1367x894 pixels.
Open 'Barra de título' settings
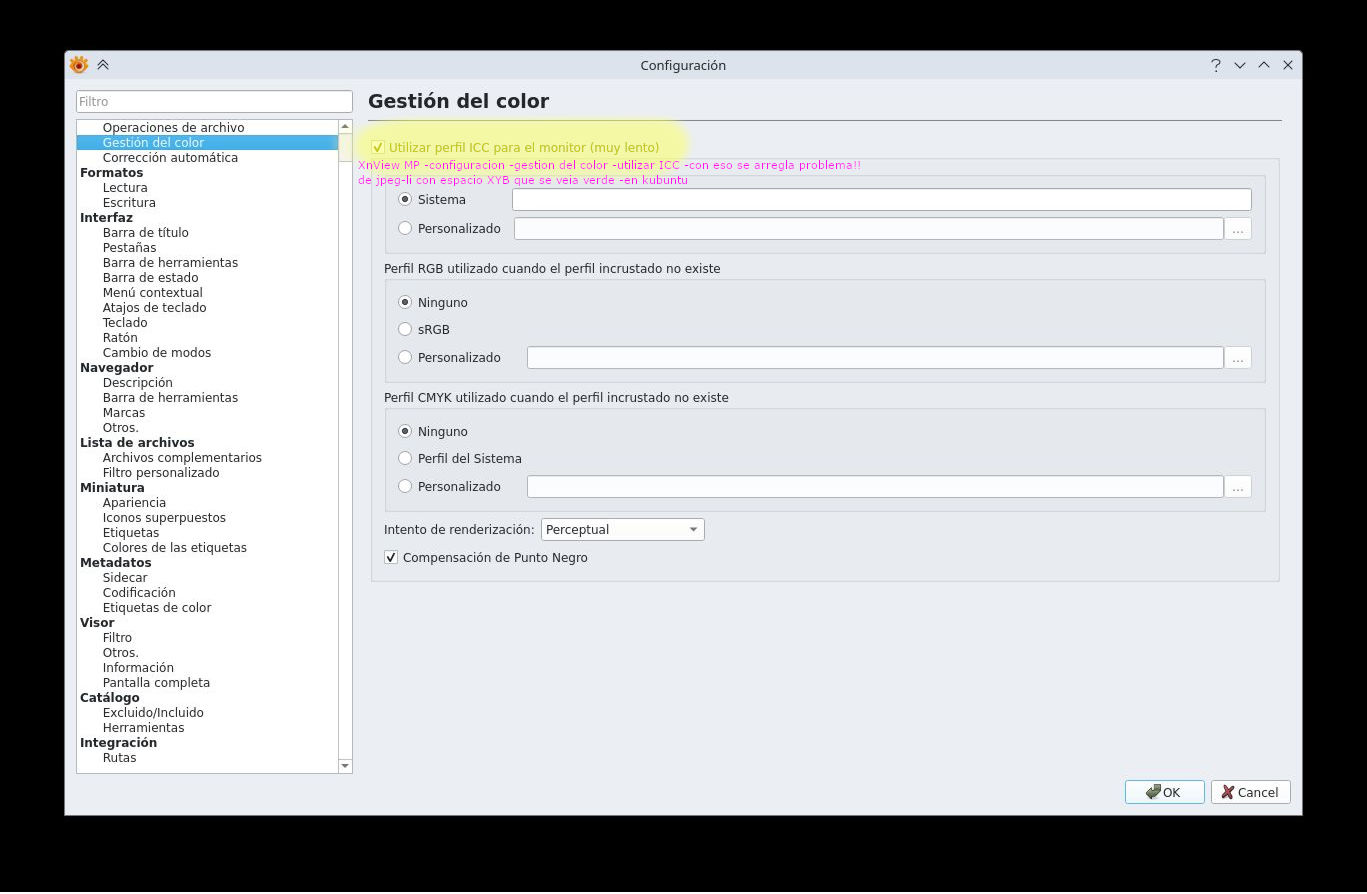click(145, 232)
